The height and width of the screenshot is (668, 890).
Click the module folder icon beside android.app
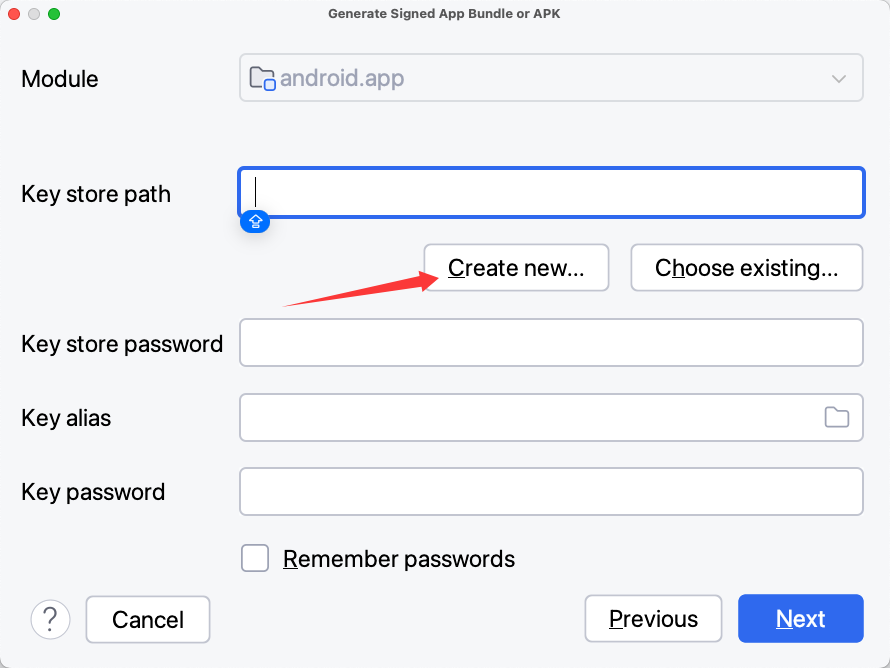click(262, 78)
